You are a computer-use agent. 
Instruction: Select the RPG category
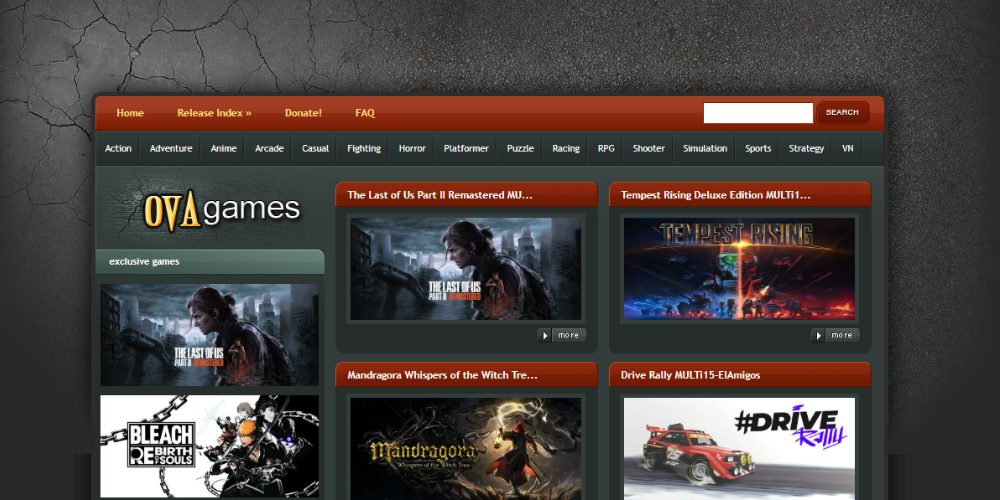[x=606, y=149]
